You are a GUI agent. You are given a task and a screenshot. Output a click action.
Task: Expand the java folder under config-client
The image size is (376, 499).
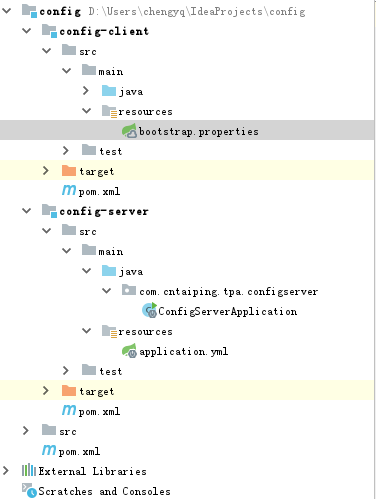point(86,91)
